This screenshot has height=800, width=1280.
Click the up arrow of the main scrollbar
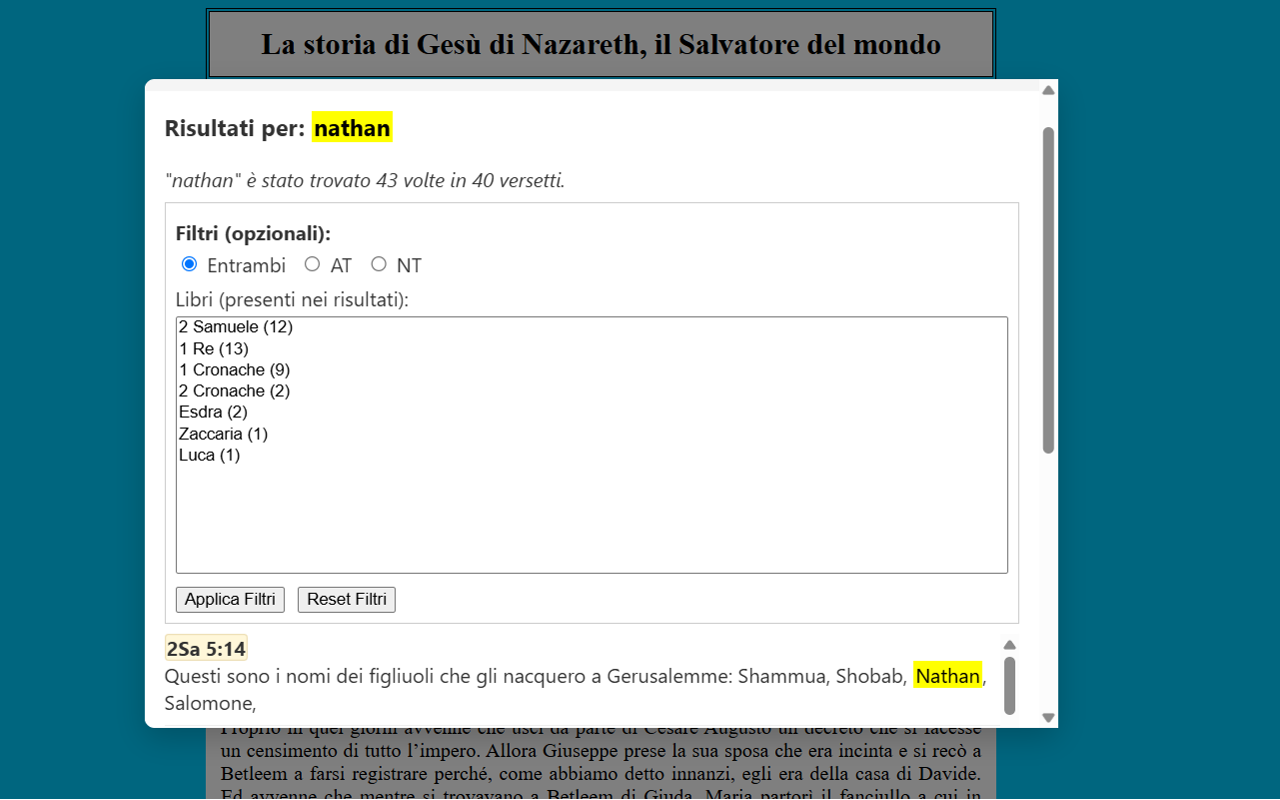tap(1048, 89)
